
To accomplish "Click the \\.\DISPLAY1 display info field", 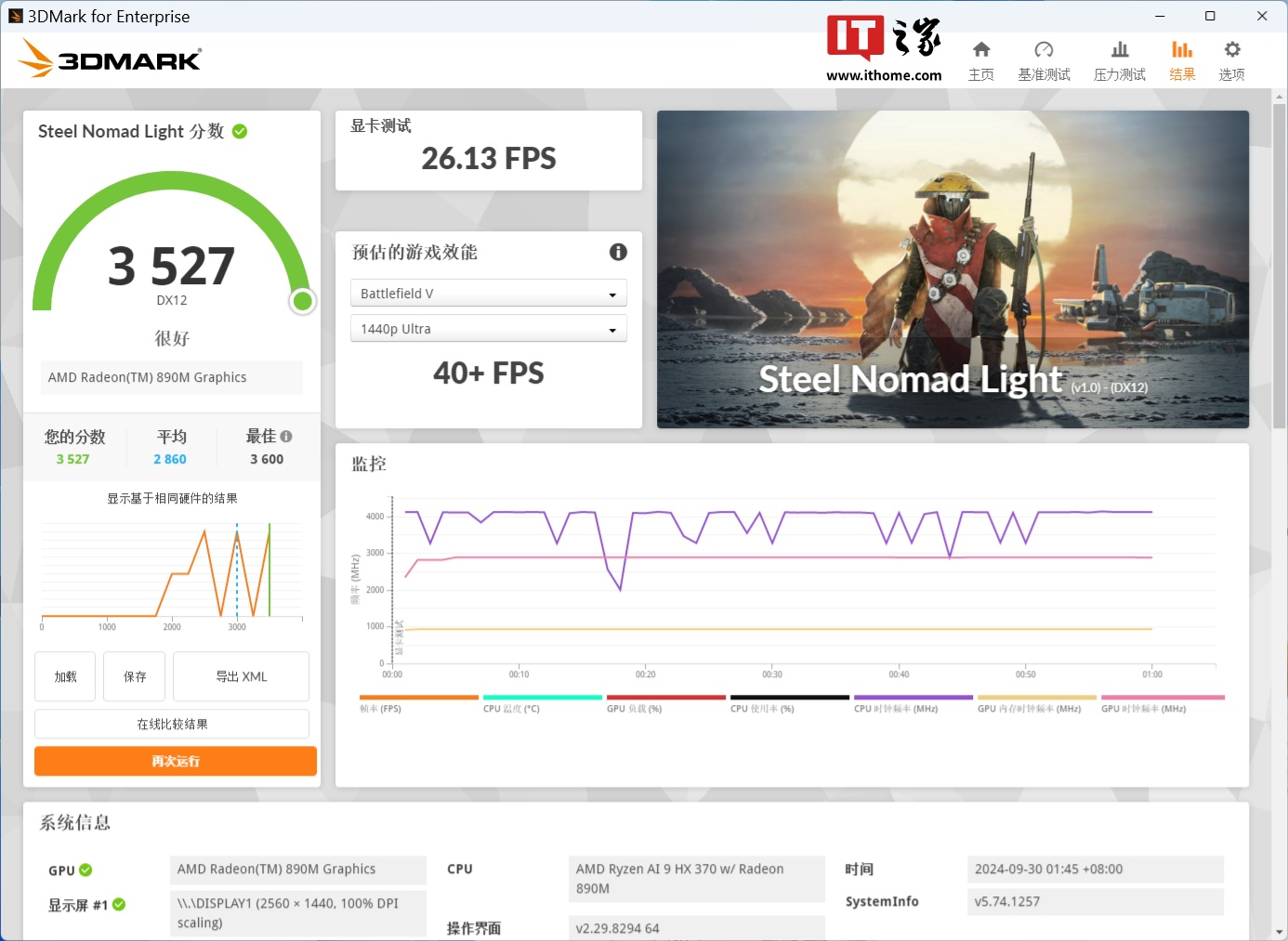I will (298, 913).
